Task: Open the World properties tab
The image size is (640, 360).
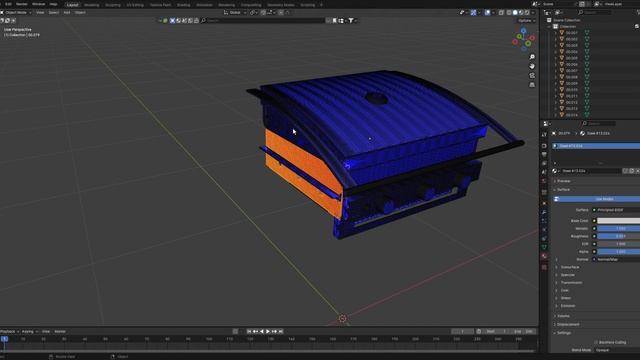Action: (x=544, y=181)
